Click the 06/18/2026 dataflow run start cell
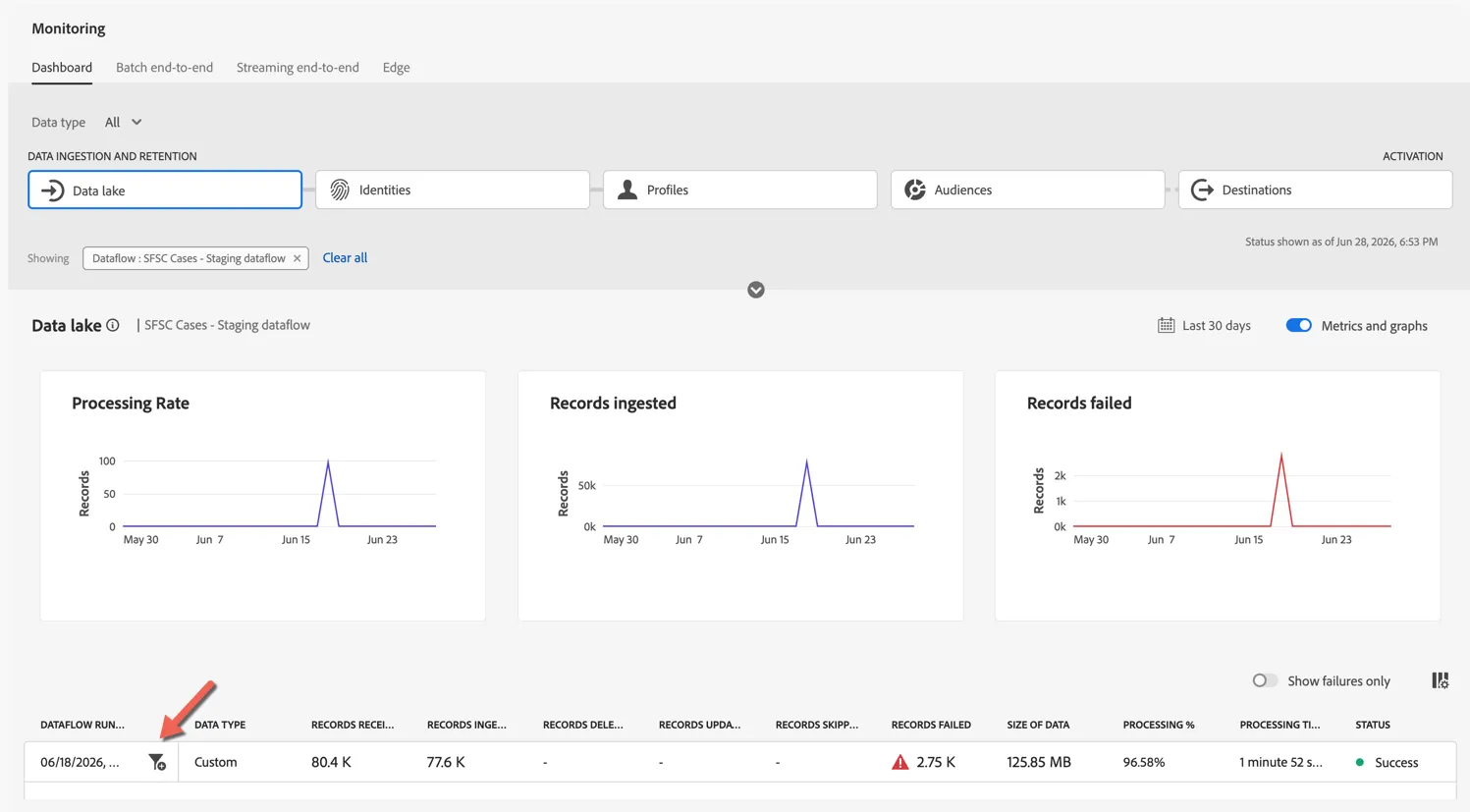1470x812 pixels. pos(81,762)
